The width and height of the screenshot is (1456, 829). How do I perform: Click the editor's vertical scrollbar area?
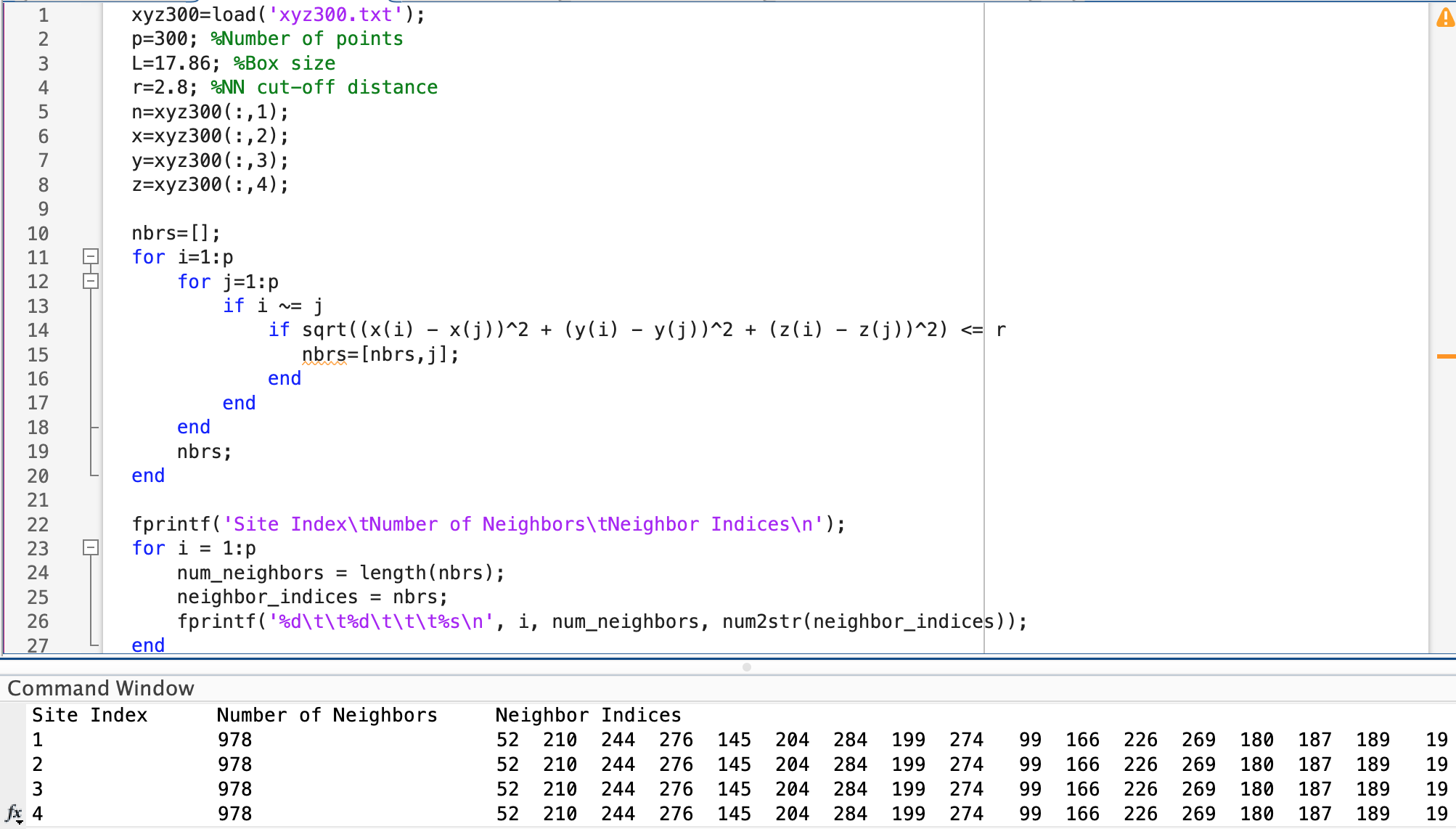point(1423,327)
